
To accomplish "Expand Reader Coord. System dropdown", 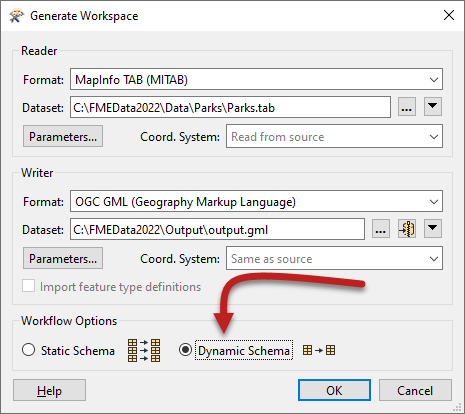I will point(334,136).
